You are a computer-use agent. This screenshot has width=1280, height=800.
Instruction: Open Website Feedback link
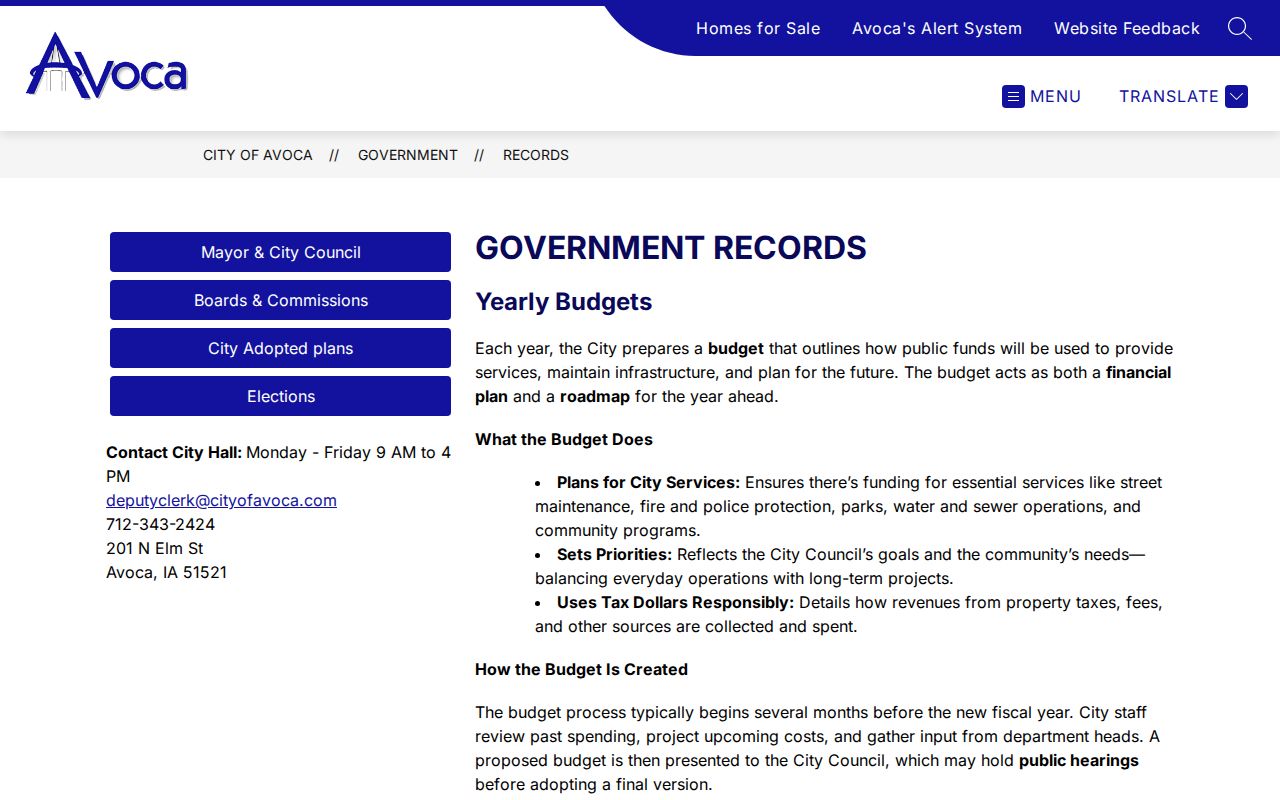coord(1126,28)
